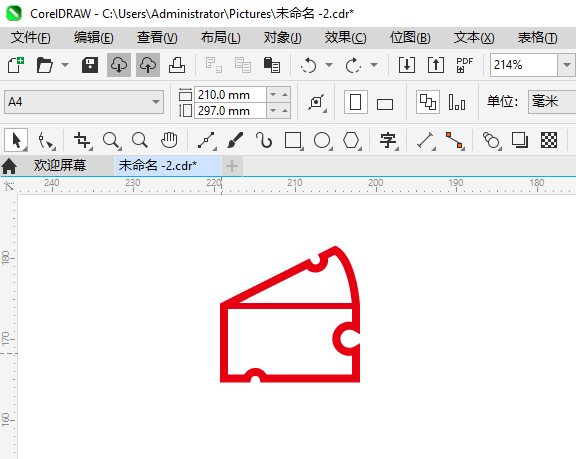Select the Freehand curve tool

pos(206,140)
